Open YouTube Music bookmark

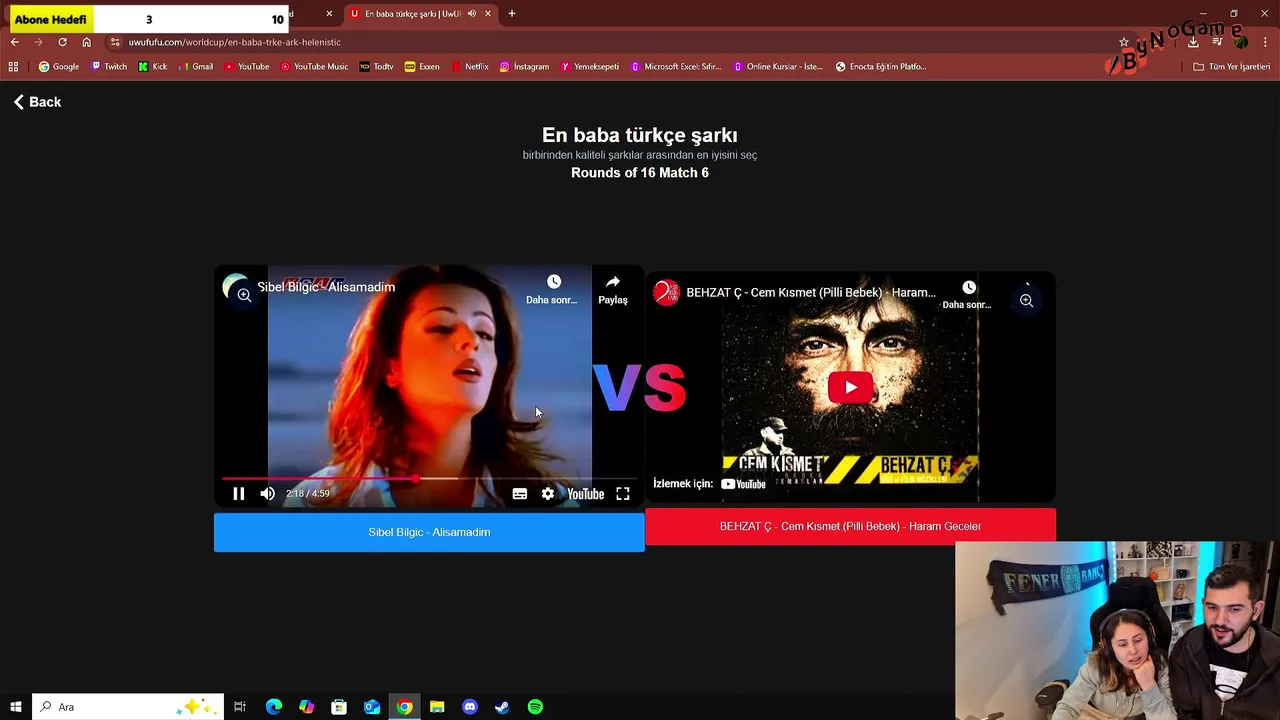[314, 67]
